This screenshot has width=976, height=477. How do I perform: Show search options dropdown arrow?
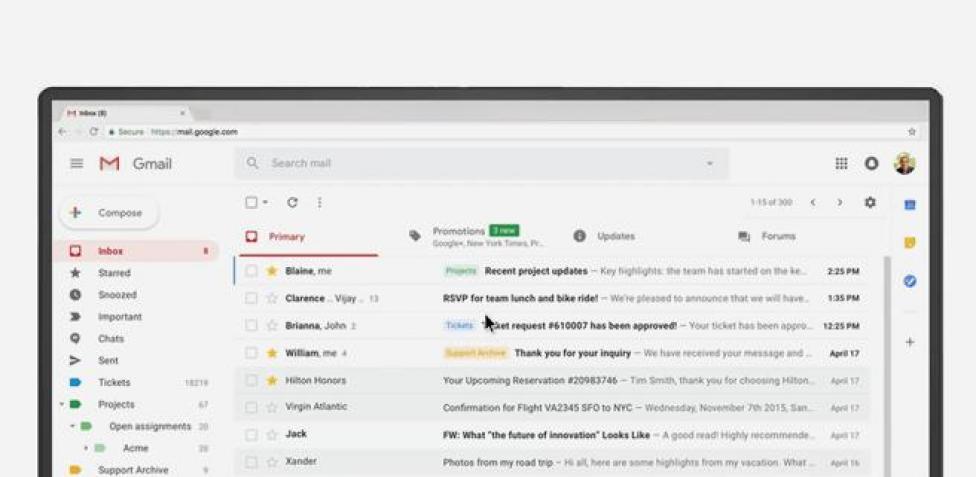(x=709, y=163)
